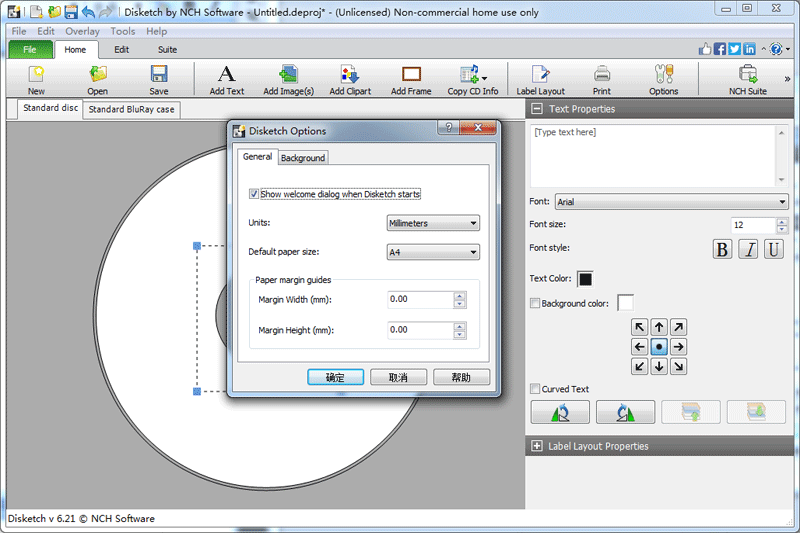
Task: Collapse the Text Properties panel
Action: point(537,109)
